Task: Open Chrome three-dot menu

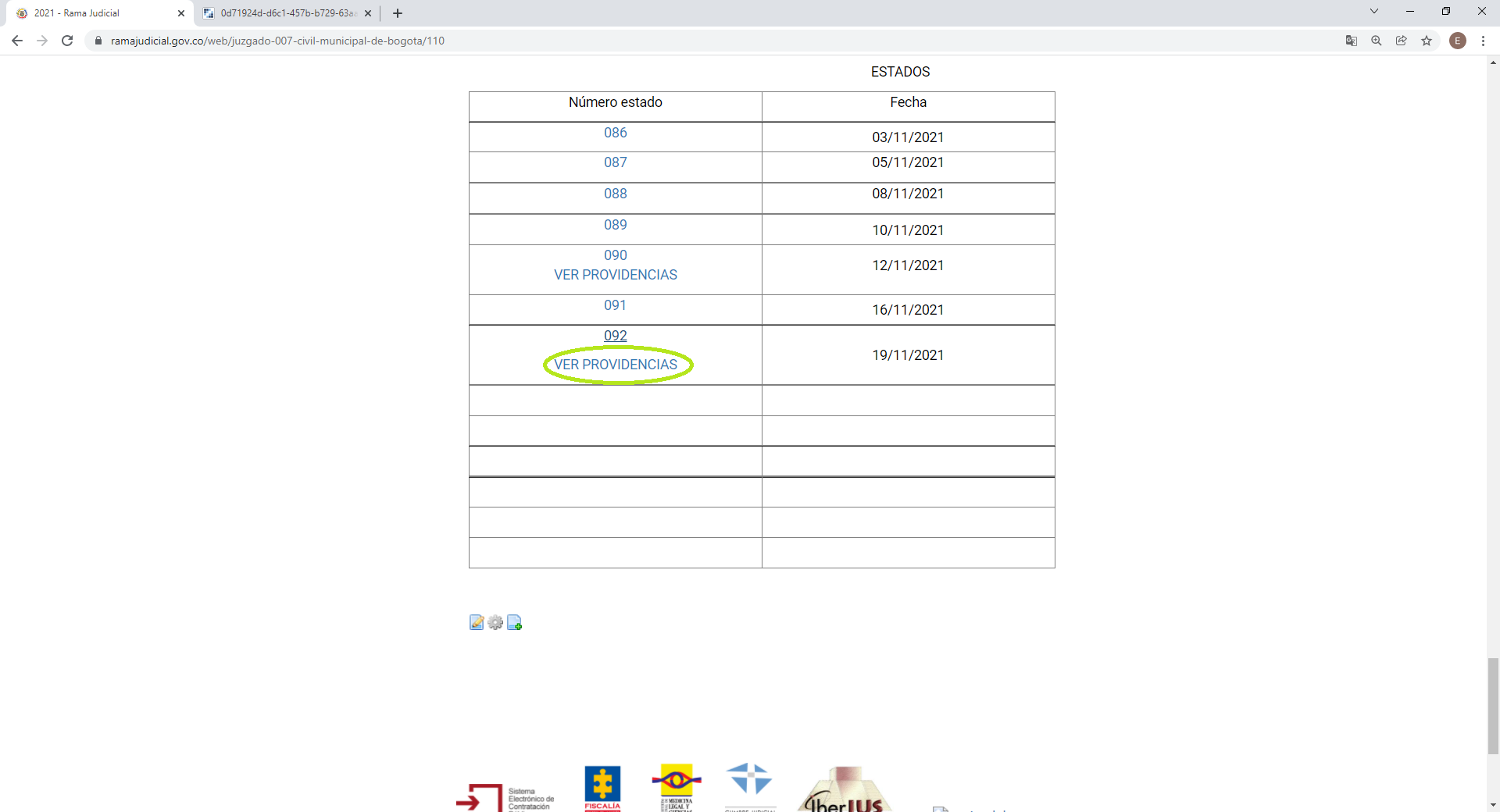Action: pos(1483,41)
